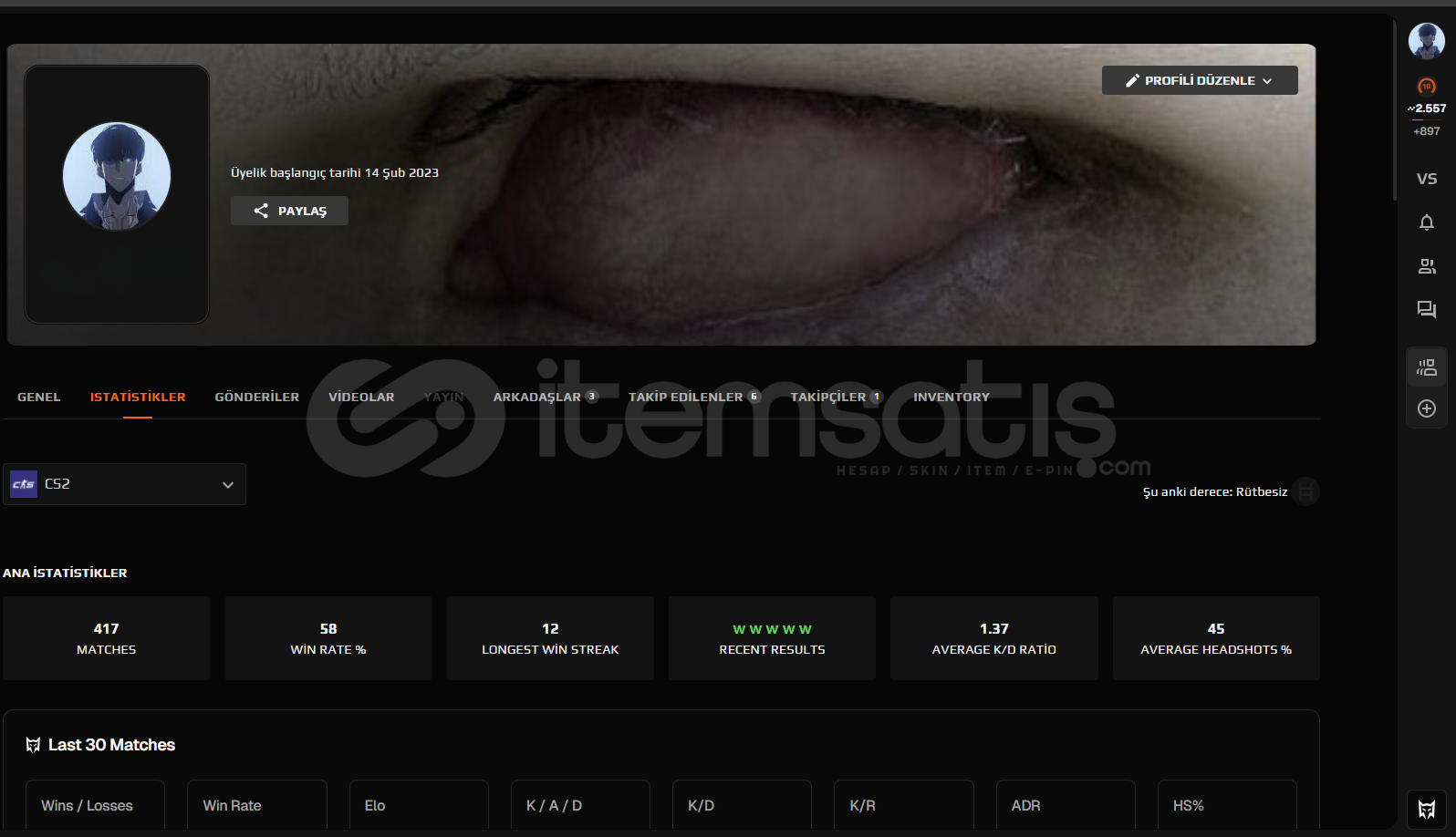Screen dimensions: 1456x837
Task: Click the orange skill level 10 badge
Action: tap(1427, 86)
